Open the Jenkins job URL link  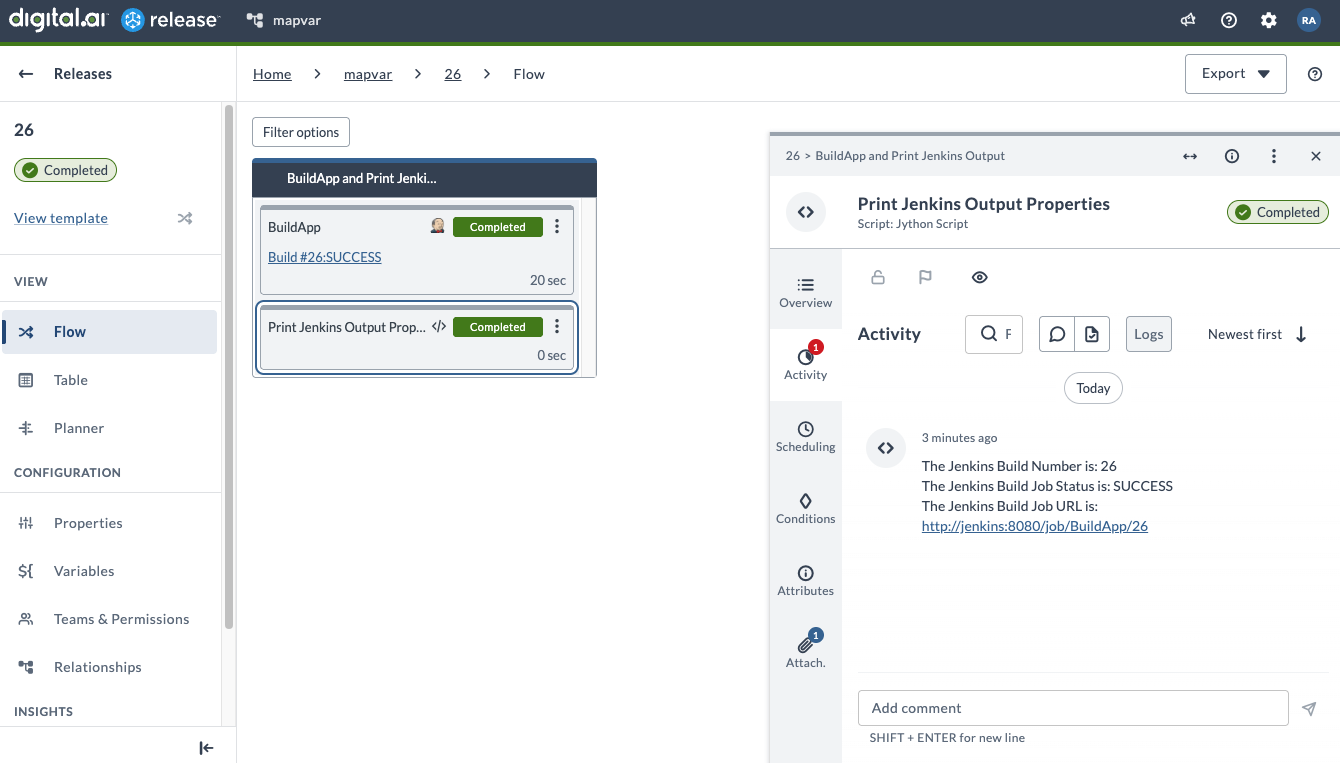point(1035,526)
